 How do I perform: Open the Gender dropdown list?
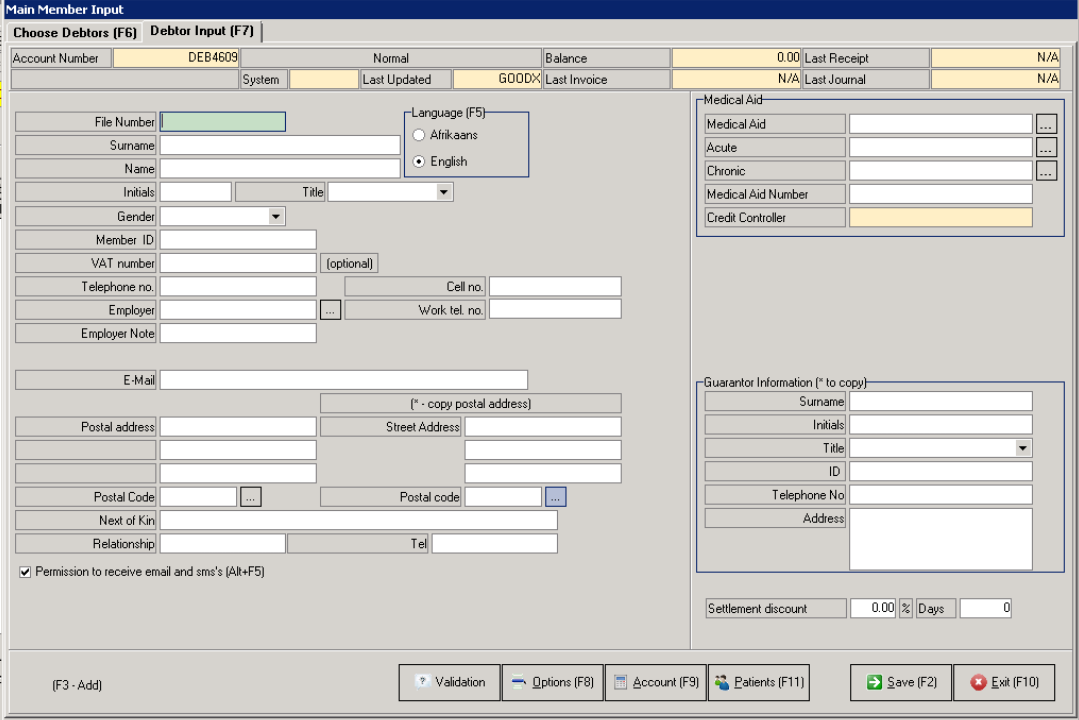[x=275, y=216]
